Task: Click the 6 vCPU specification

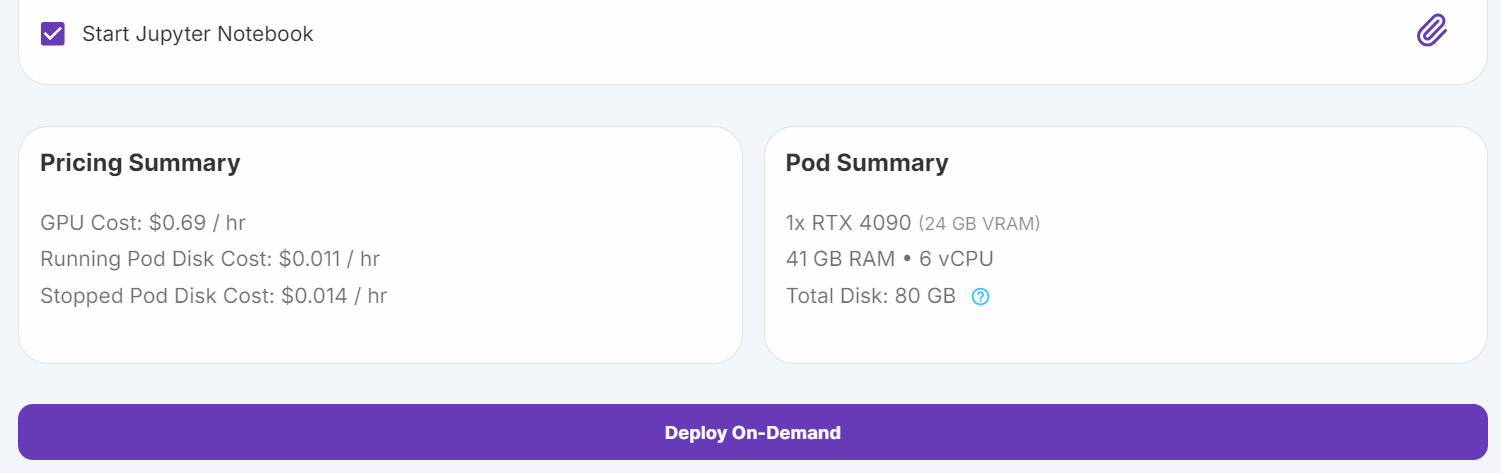Action: (957, 259)
